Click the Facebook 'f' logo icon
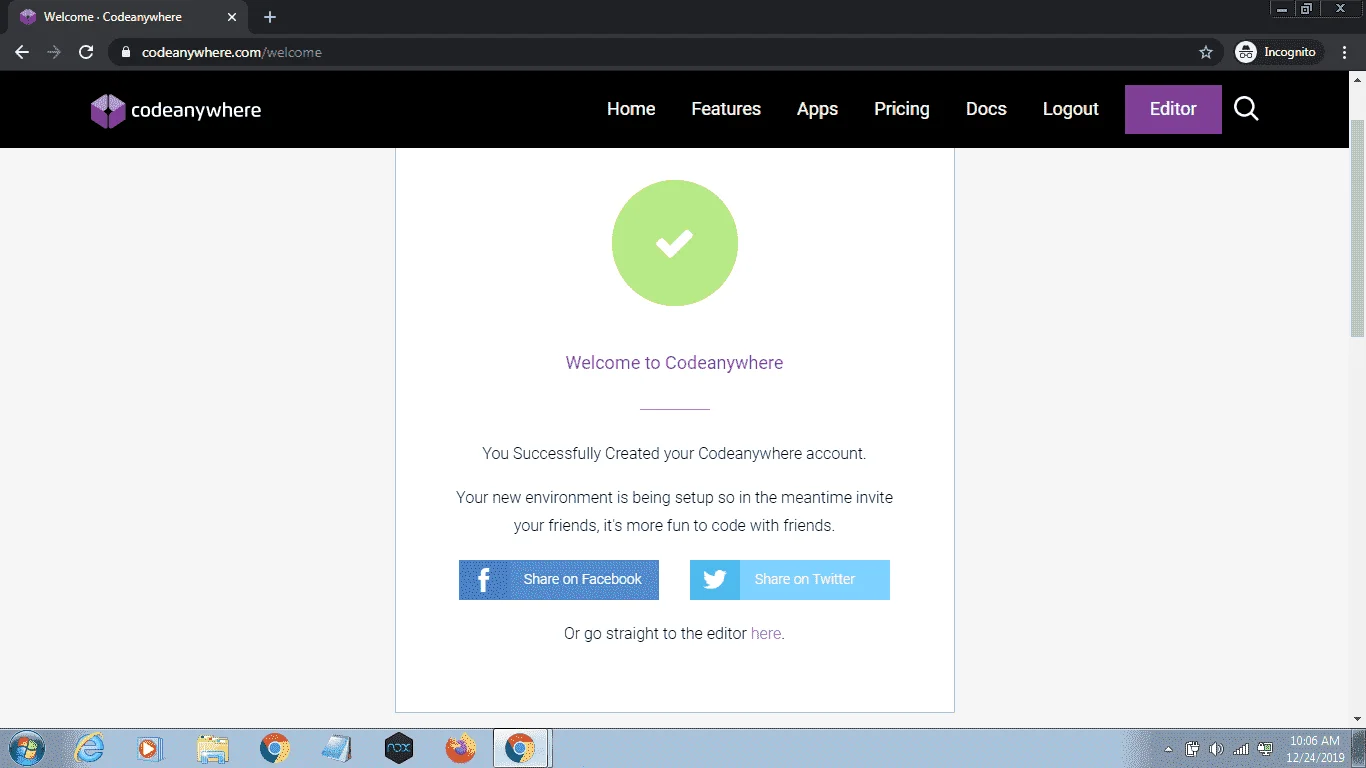This screenshot has height=768, width=1366. click(484, 580)
